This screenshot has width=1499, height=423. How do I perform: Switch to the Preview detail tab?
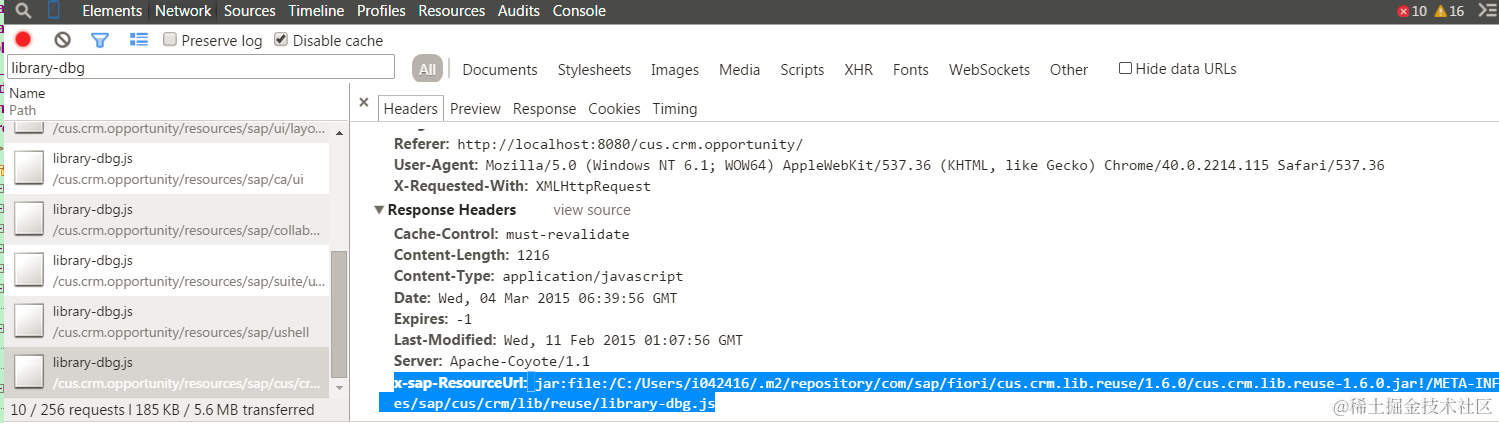475,108
